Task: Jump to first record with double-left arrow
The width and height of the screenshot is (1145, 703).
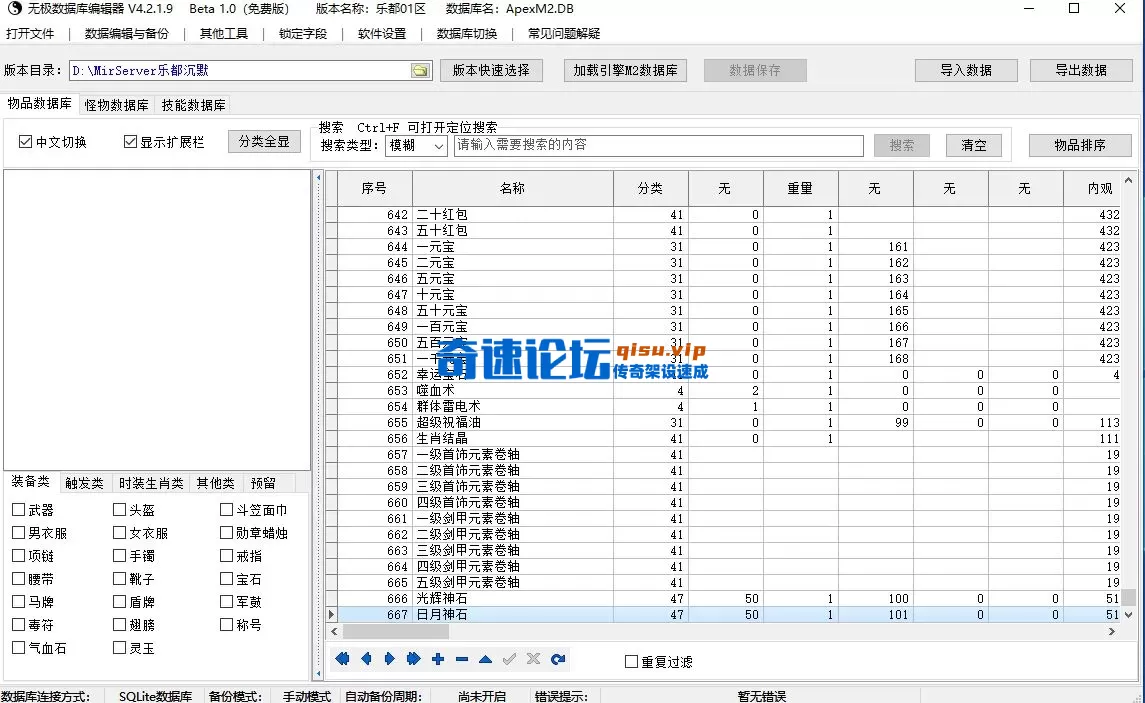Action: click(342, 659)
